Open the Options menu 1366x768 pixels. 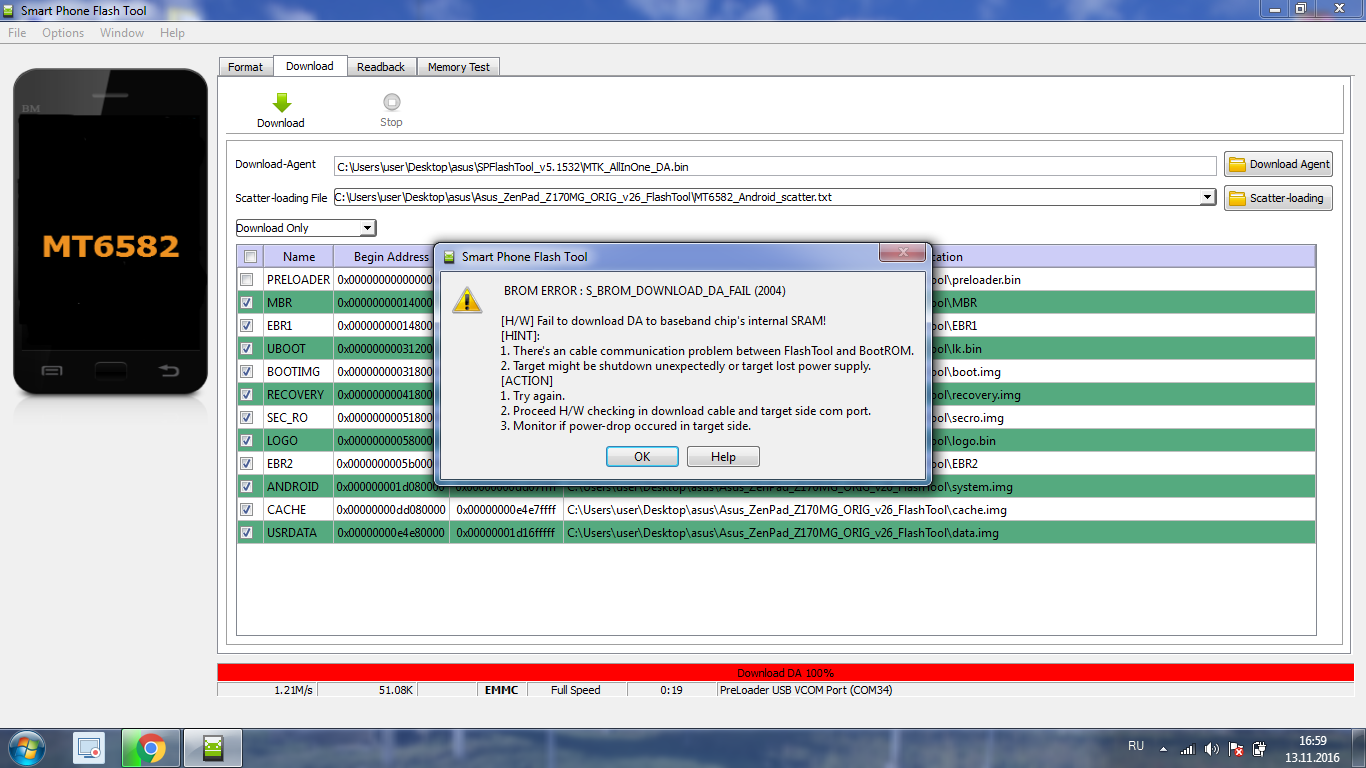[63, 33]
